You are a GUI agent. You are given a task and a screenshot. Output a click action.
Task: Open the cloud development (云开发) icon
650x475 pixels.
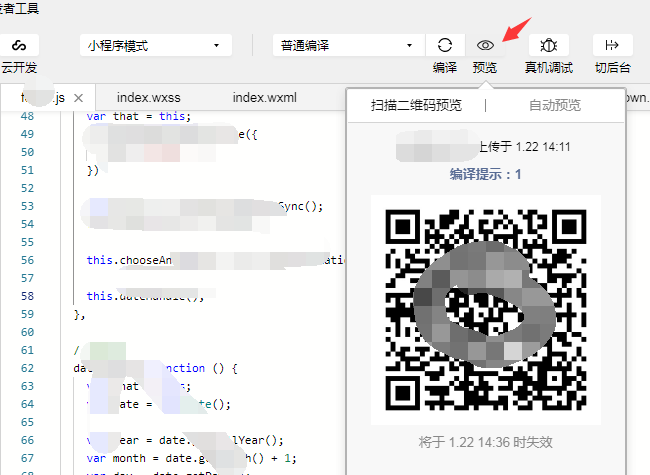(x=19, y=45)
